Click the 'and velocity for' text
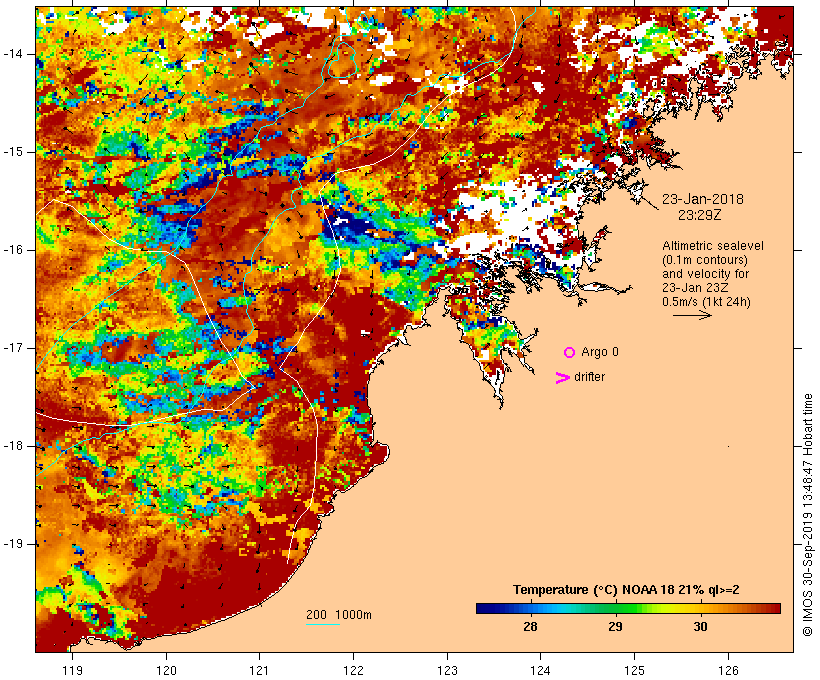Screen dimensions: 820x680 tap(705, 274)
